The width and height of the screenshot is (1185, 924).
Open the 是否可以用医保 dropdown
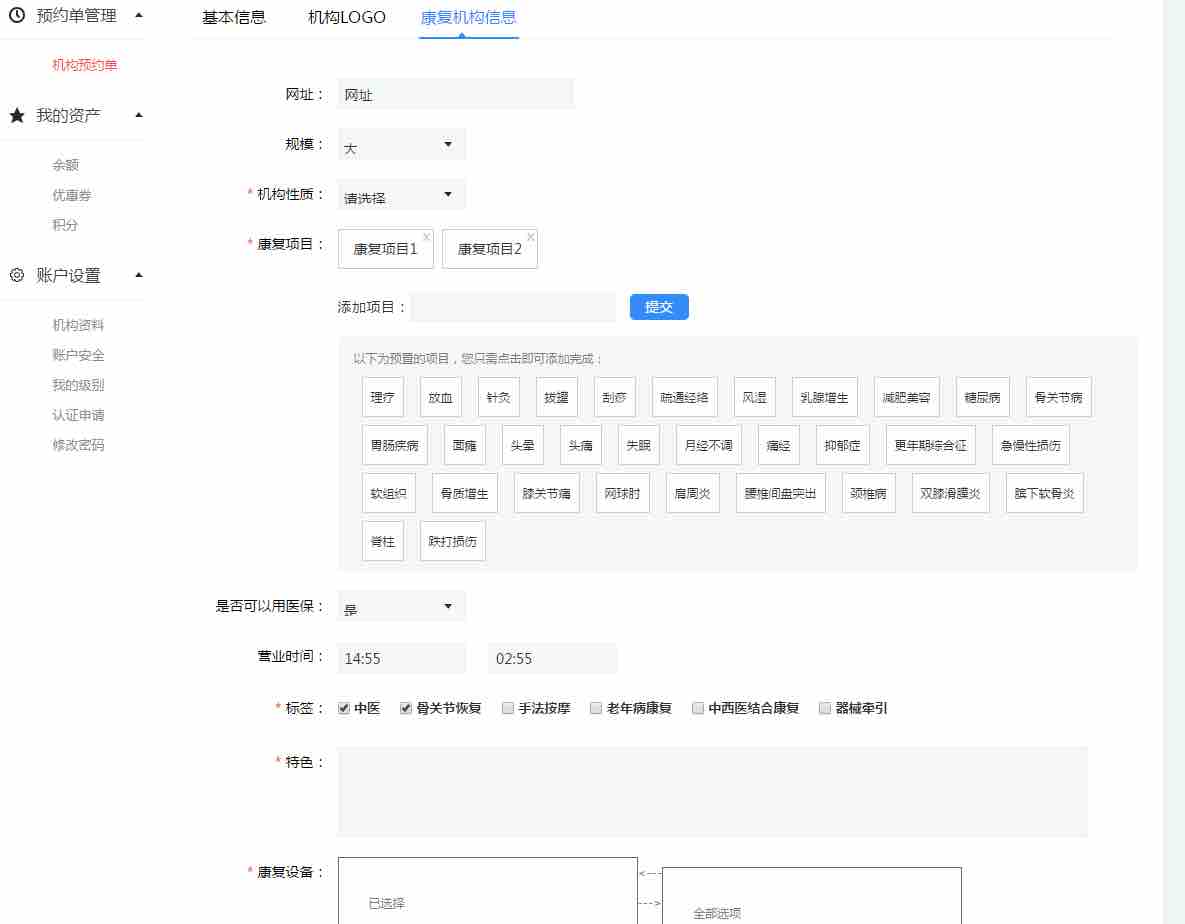tap(401, 607)
